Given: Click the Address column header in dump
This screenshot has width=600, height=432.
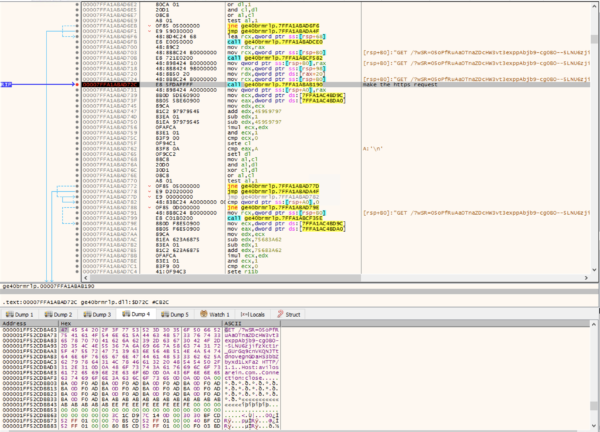Looking at the screenshot, I should pos(30,324).
